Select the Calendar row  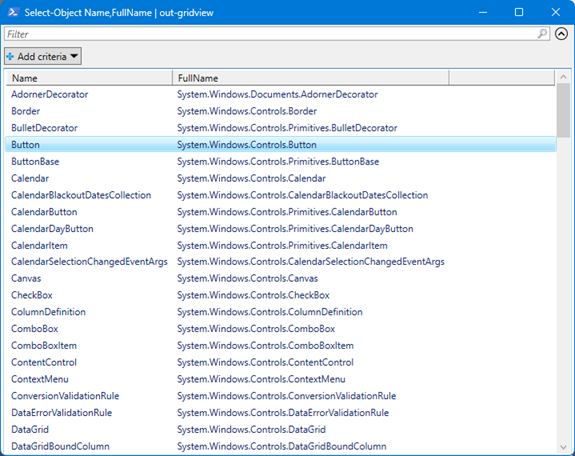281,178
